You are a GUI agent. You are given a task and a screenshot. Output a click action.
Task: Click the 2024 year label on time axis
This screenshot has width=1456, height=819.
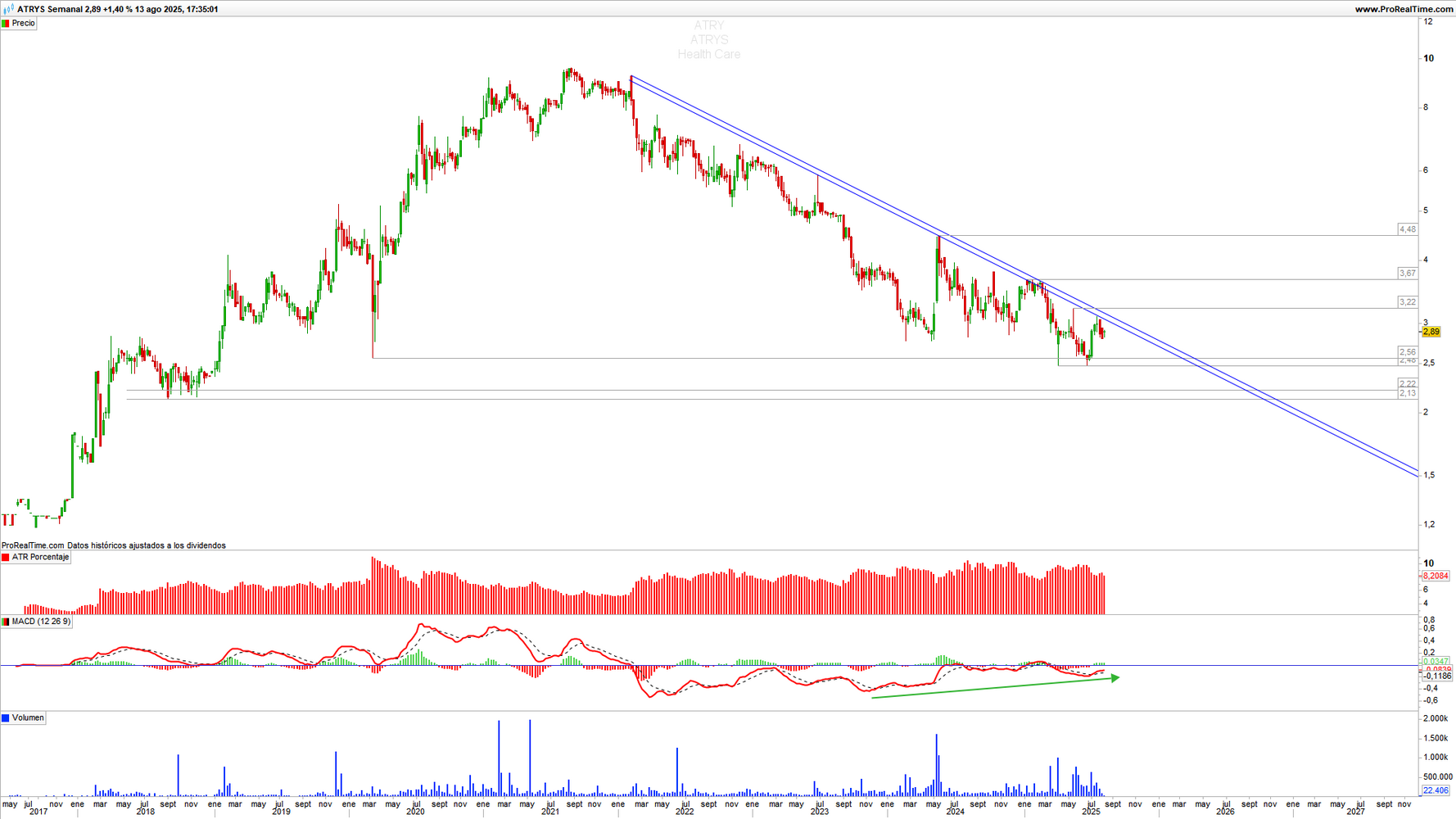(955, 812)
